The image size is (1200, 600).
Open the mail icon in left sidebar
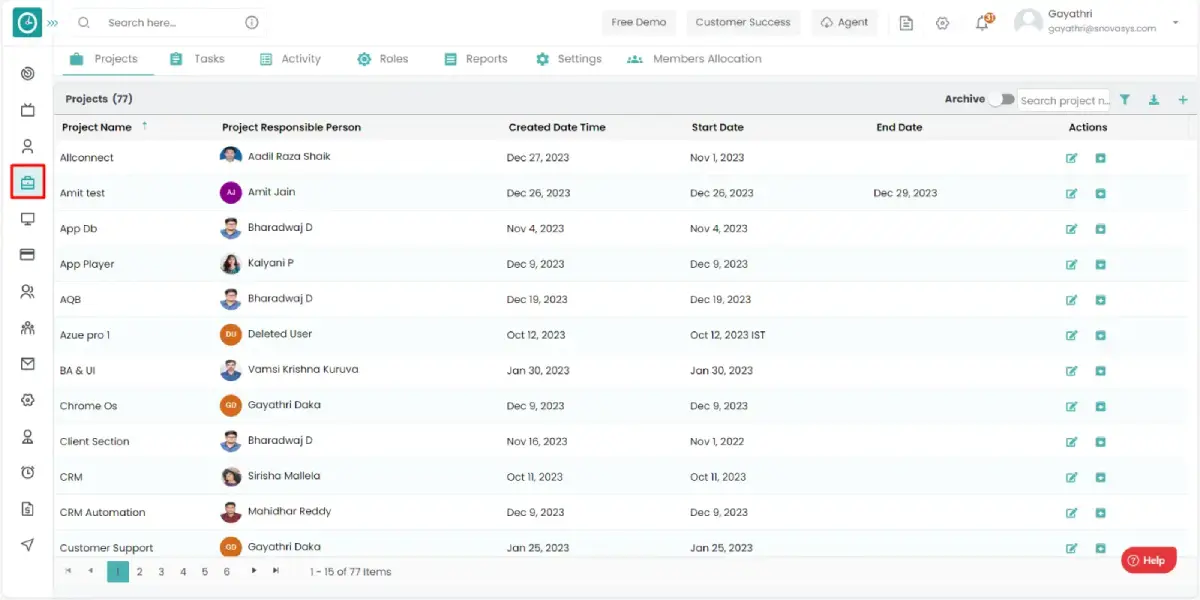28,364
